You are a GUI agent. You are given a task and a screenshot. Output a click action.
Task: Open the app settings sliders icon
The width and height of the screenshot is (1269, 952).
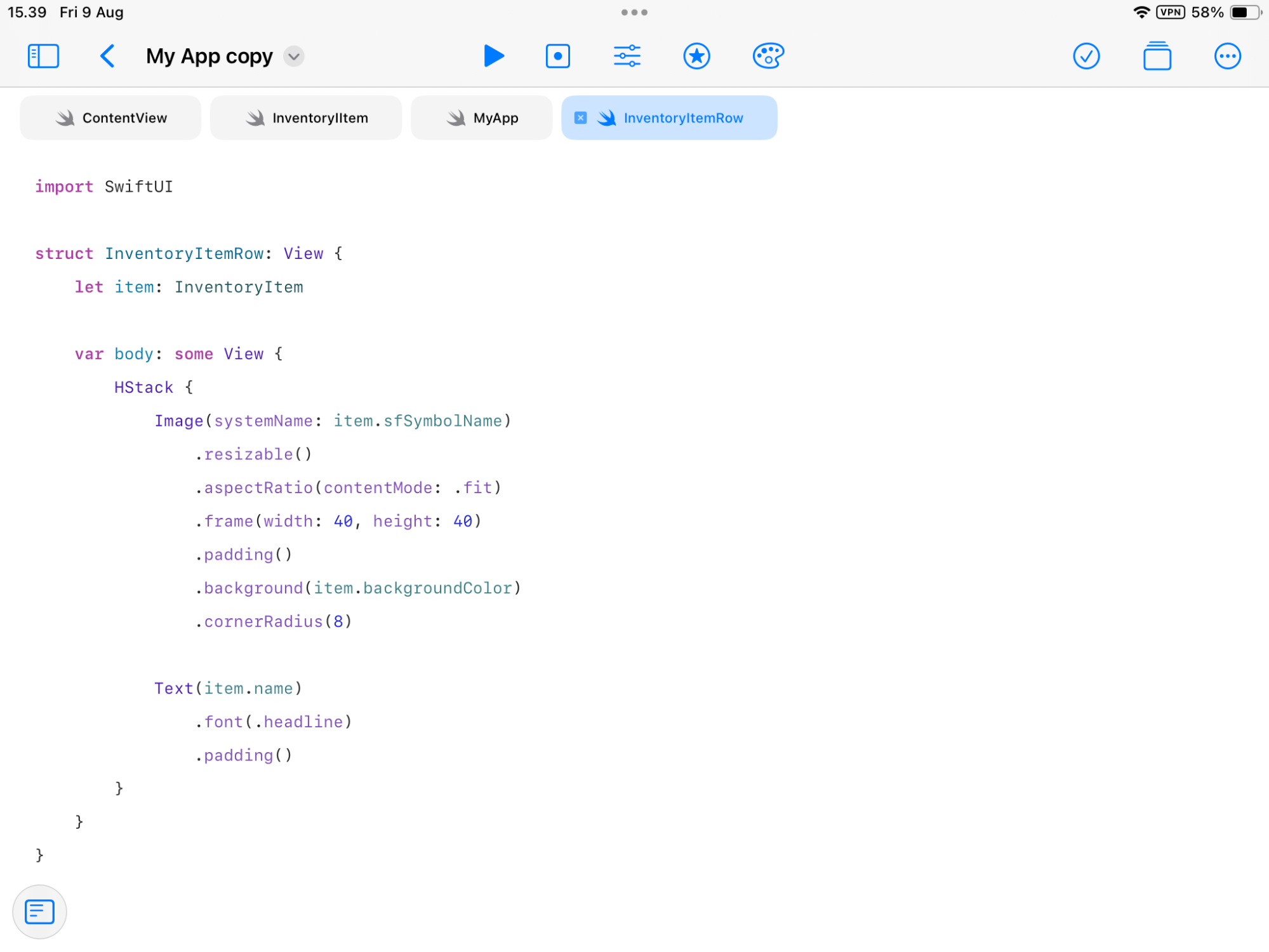tap(627, 56)
